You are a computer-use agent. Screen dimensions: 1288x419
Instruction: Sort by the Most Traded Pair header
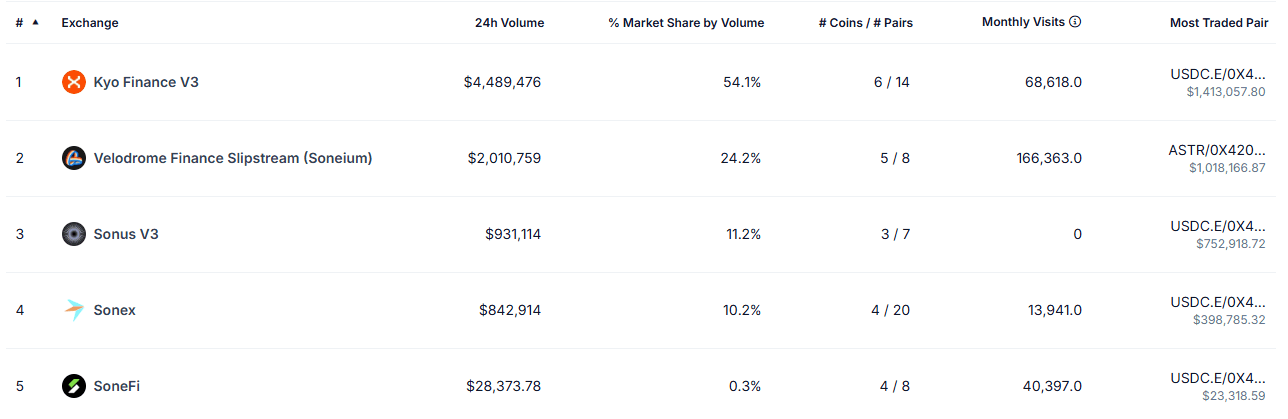pyautogui.click(x=1219, y=23)
